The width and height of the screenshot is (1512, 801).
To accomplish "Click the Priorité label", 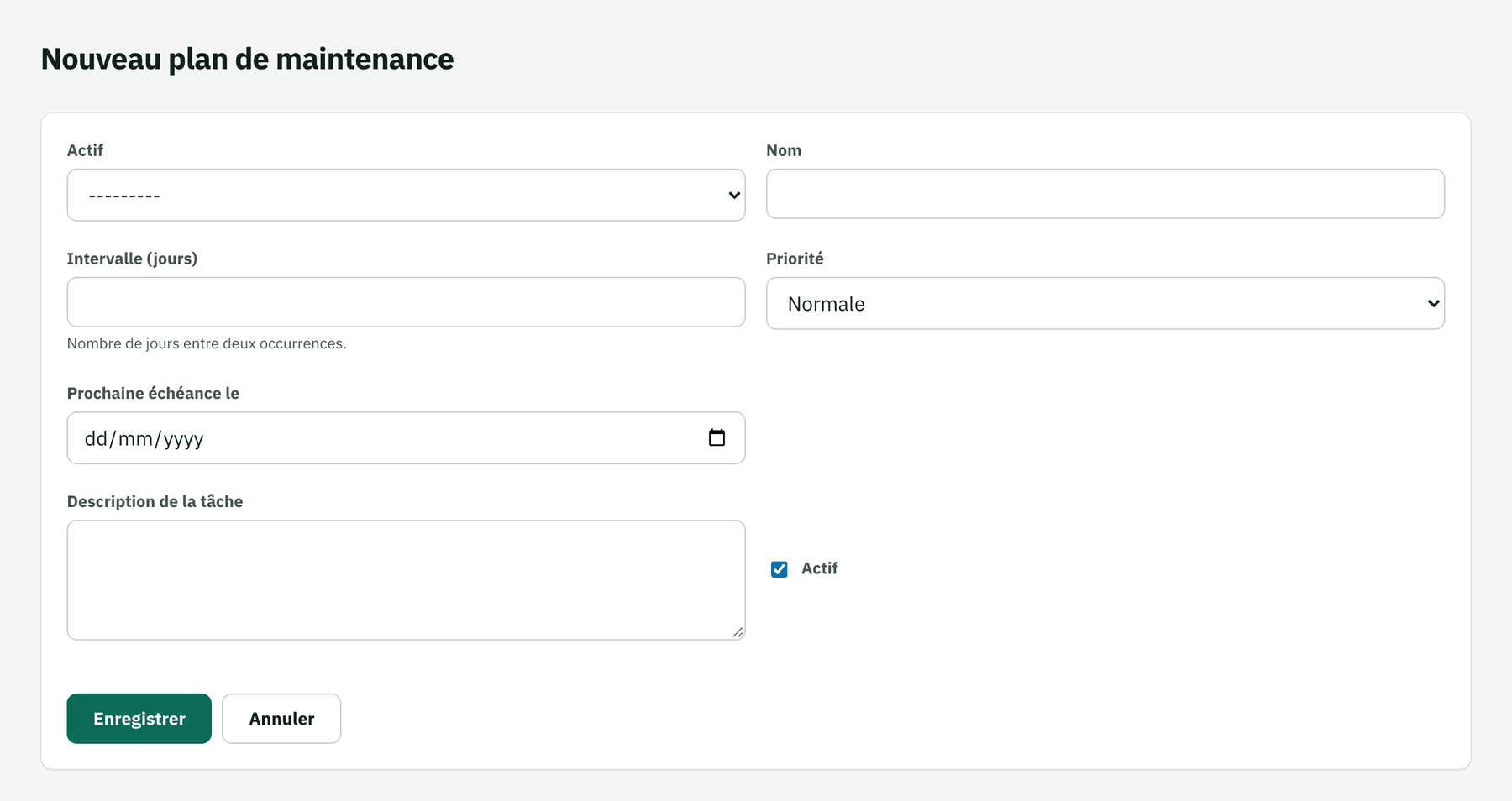I will tap(795, 259).
